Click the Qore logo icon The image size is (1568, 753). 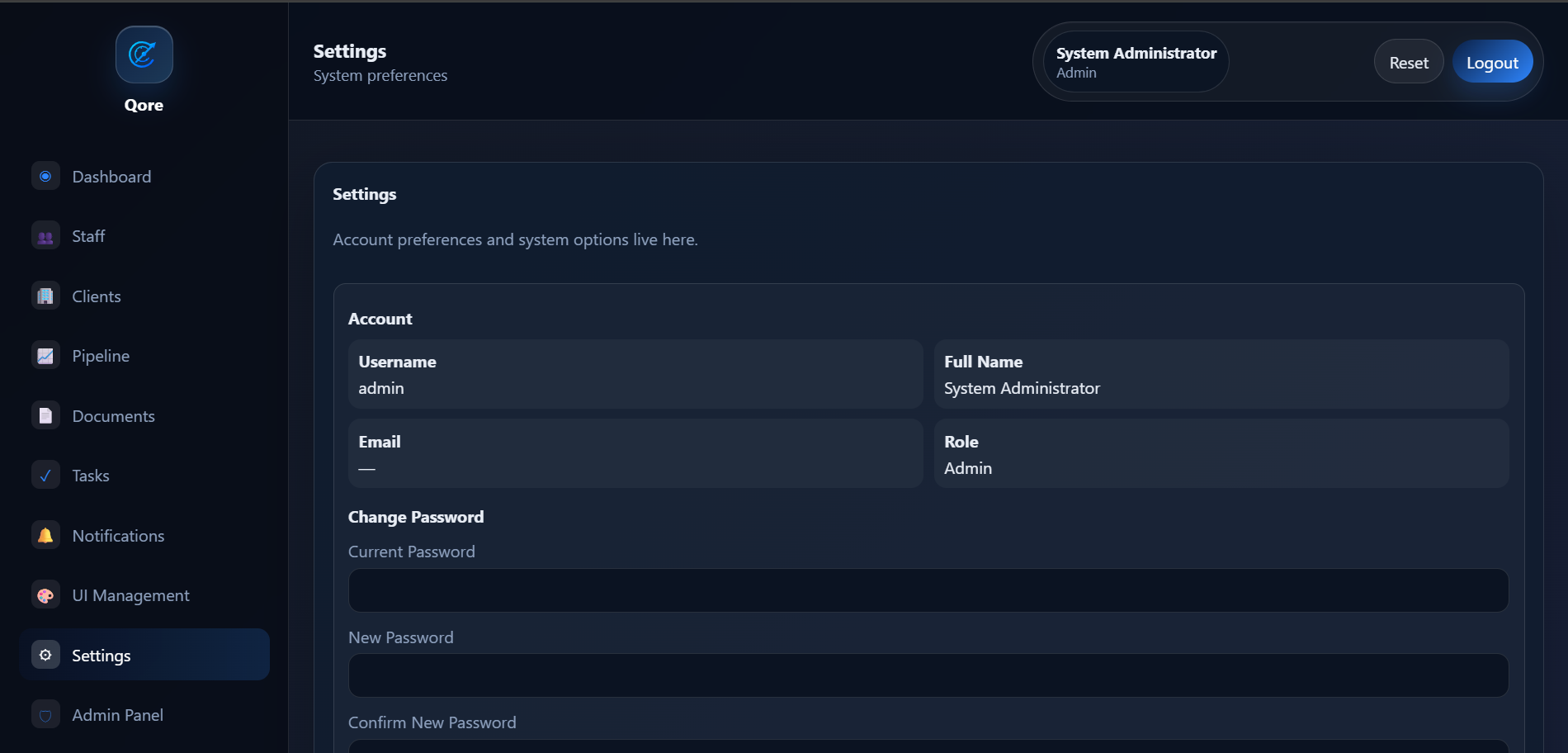coord(144,54)
